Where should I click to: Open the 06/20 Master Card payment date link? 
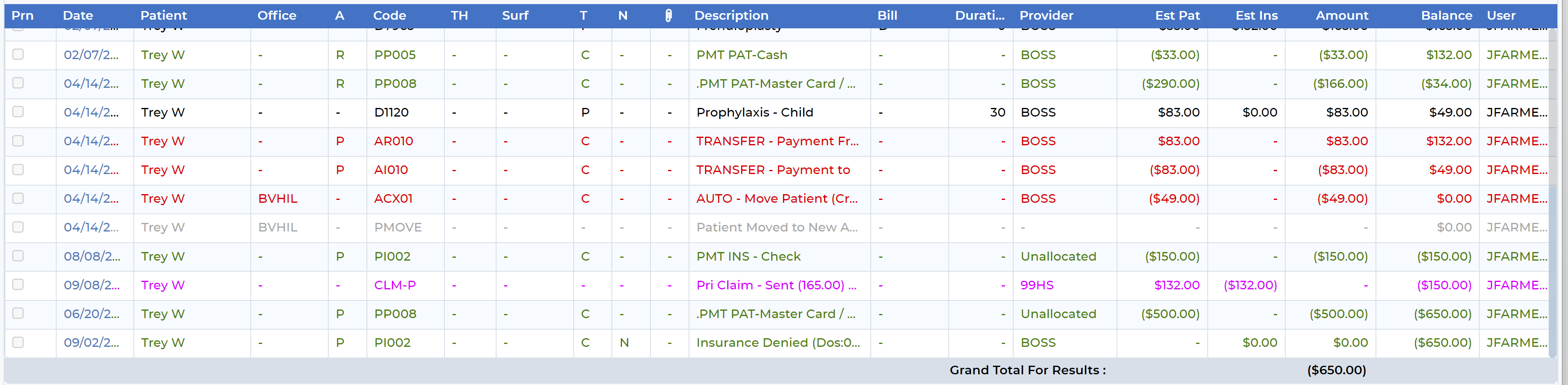pyautogui.click(x=92, y=314)
